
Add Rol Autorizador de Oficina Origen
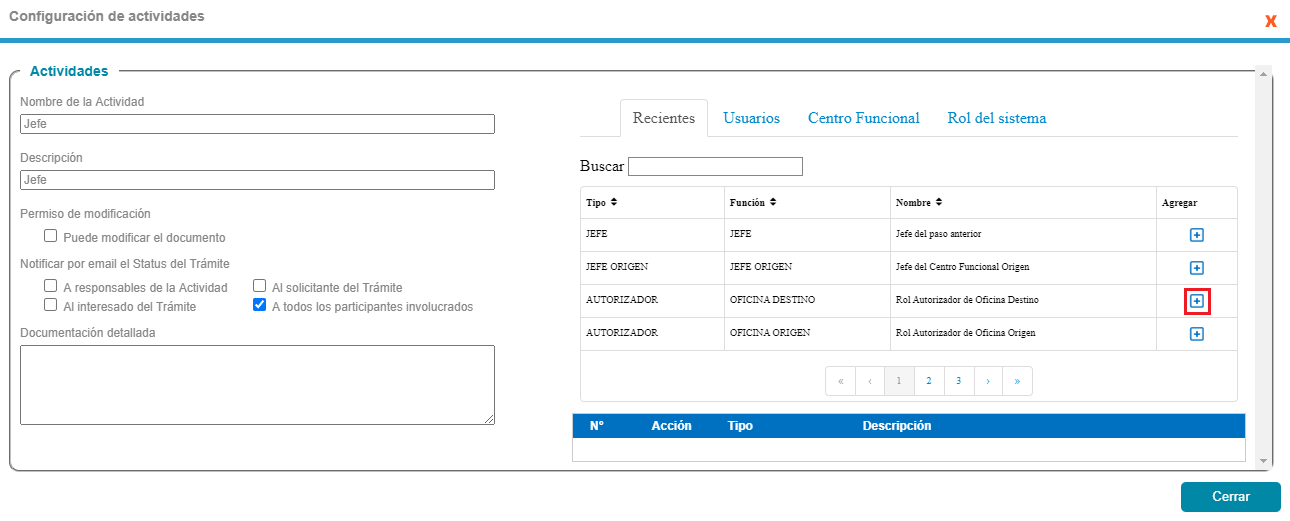[x=1196, y=334]
